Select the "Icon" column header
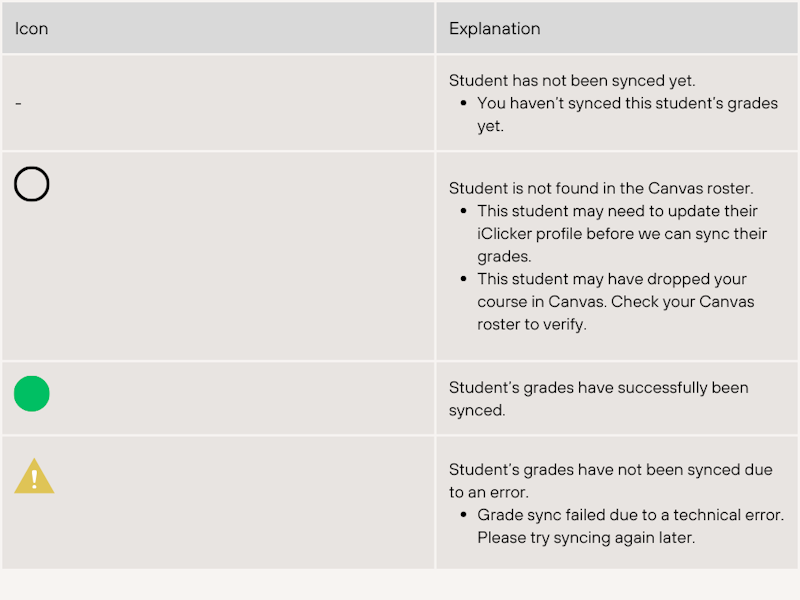800x600 pixels. click(32, 28)
